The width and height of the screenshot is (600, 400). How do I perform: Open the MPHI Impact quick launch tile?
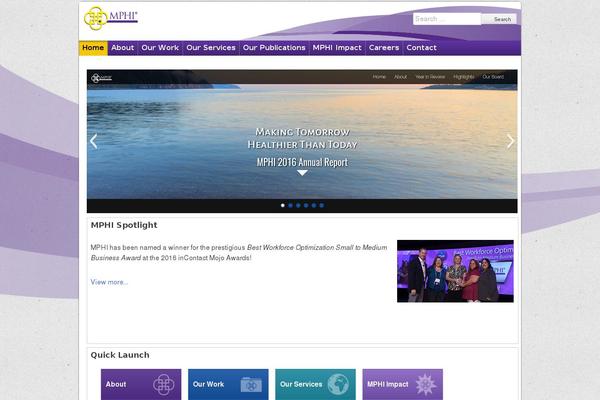point(403,384)
